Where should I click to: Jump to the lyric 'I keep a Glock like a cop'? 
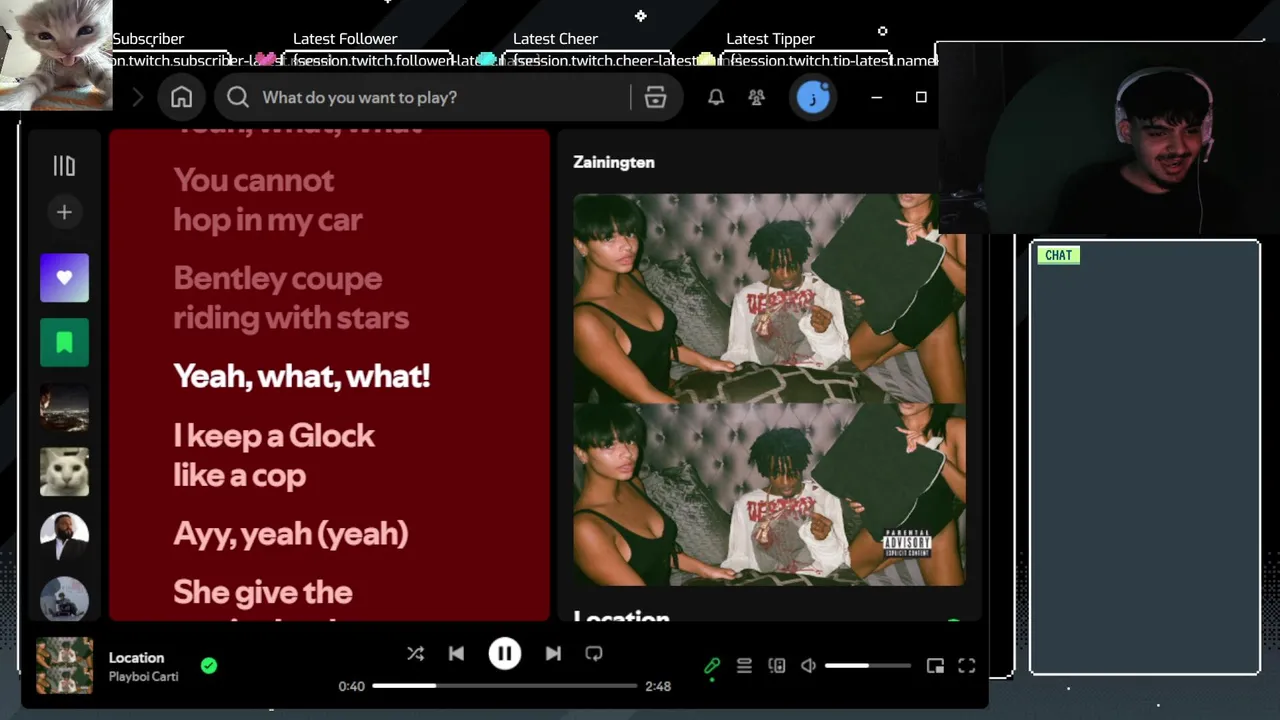(274, 455)
